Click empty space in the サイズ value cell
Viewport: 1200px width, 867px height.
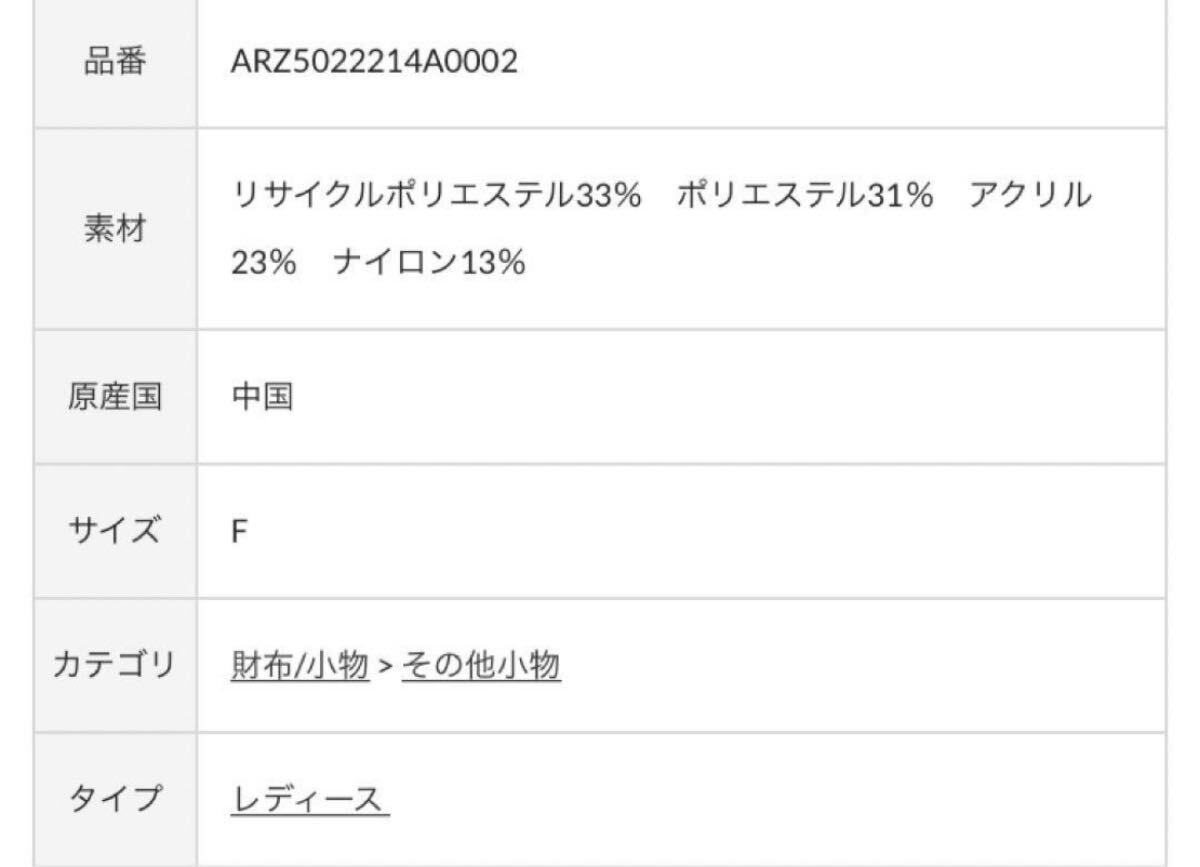[x=700, y=531]
